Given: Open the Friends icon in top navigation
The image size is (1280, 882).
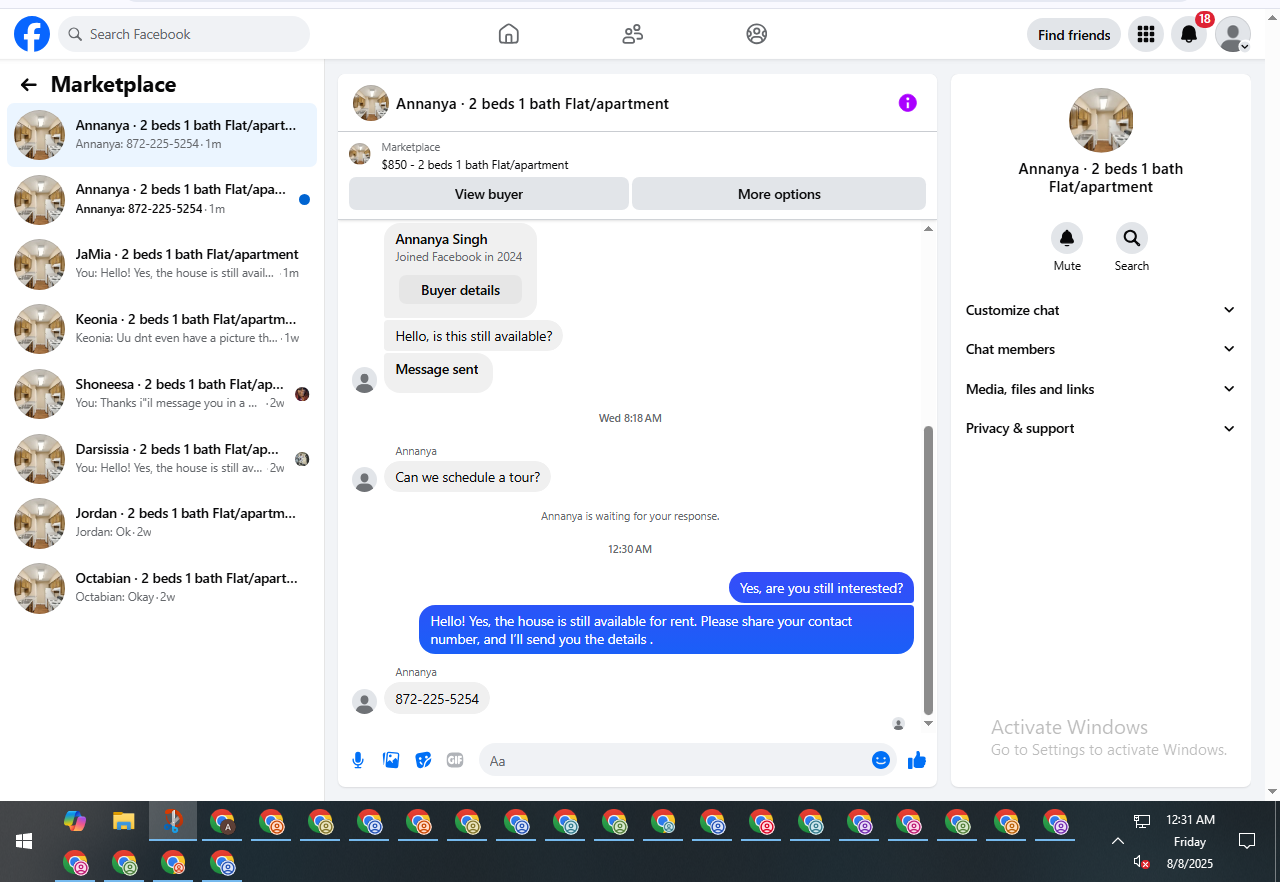Looking at the screenshot, I should 633,34.
